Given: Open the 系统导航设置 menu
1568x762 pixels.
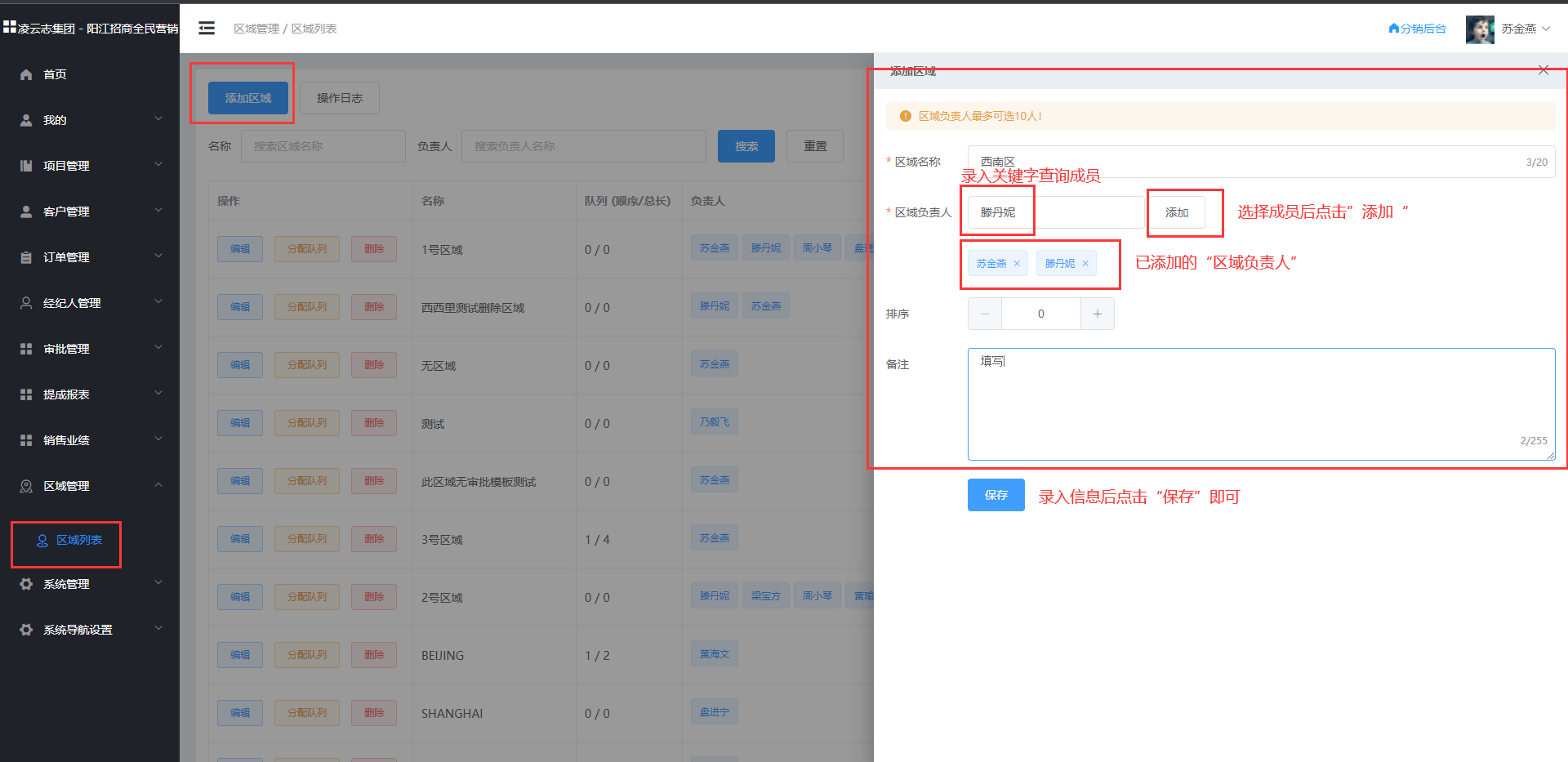Looking at the screenshot, I should click(x=90, y=630).
